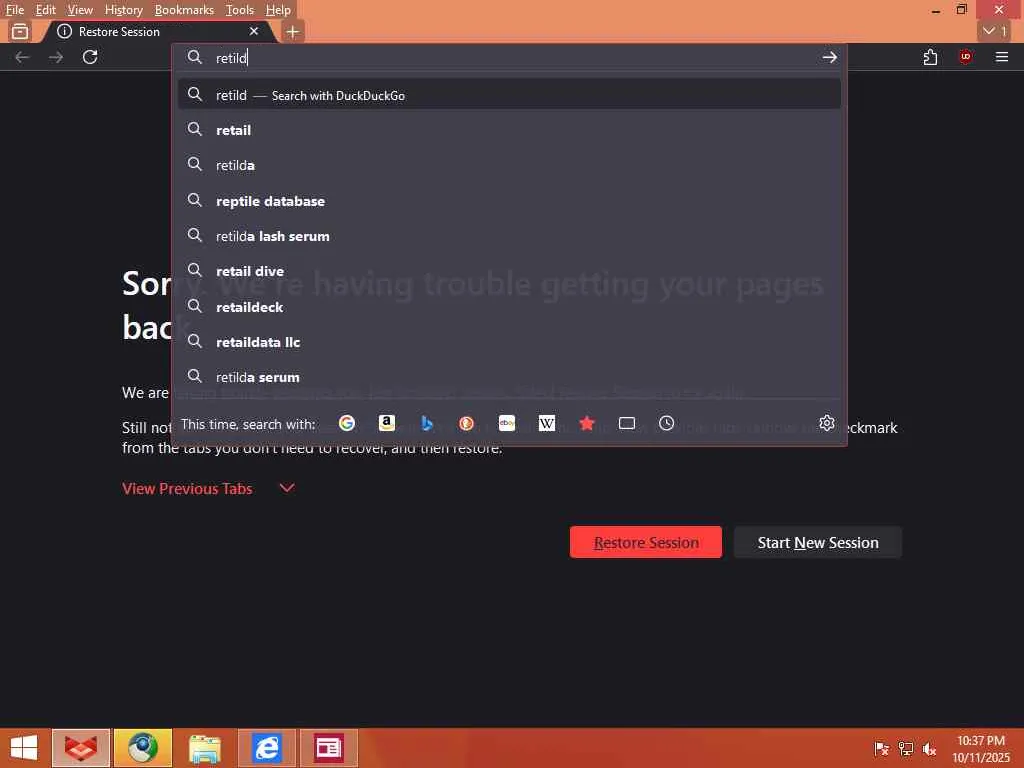Choose the 'retaildata llc' suggestion
Image resolution: width=1024 pixels, height=768 pixels.
(509, 342)
